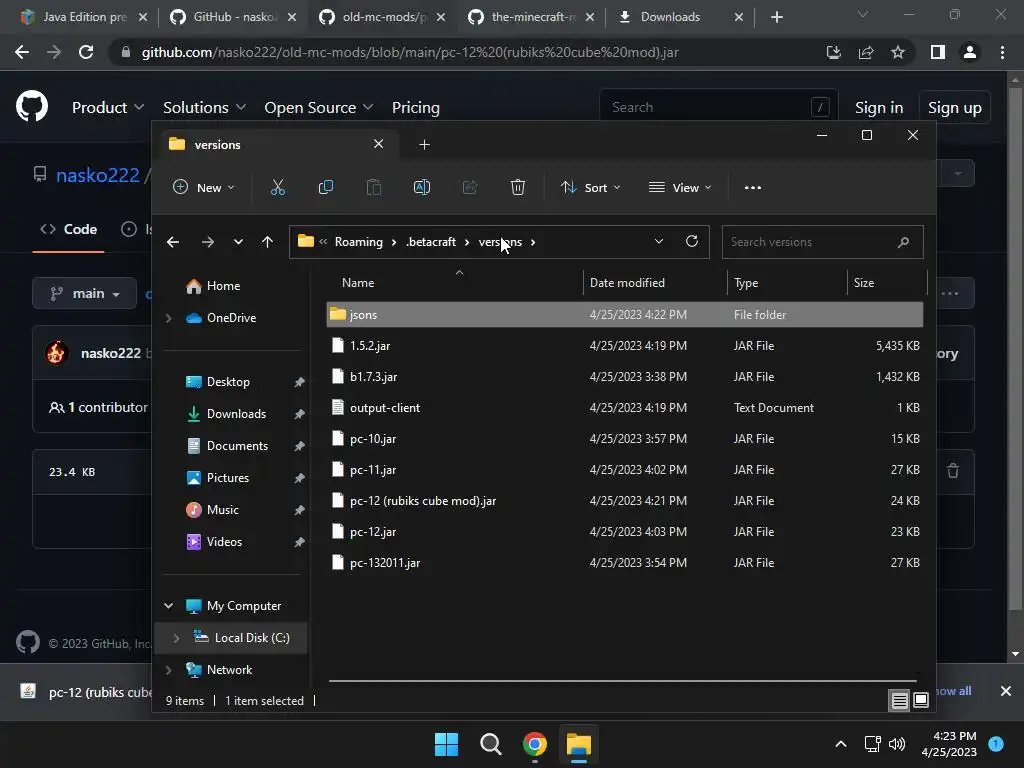1024x768 pixels.
Task: Click the Delete trash icon in Explorer
Action: click(518, 187)
